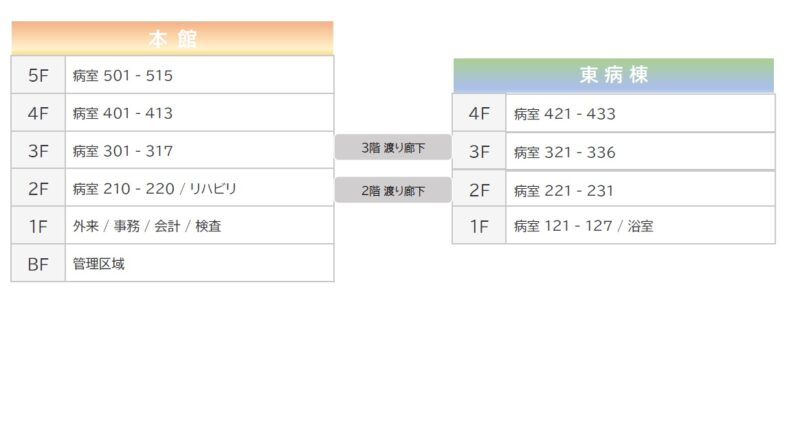Open 病室 221 - 231 row
This screenshot has height=445, width=800.
(x=640, y=190)
